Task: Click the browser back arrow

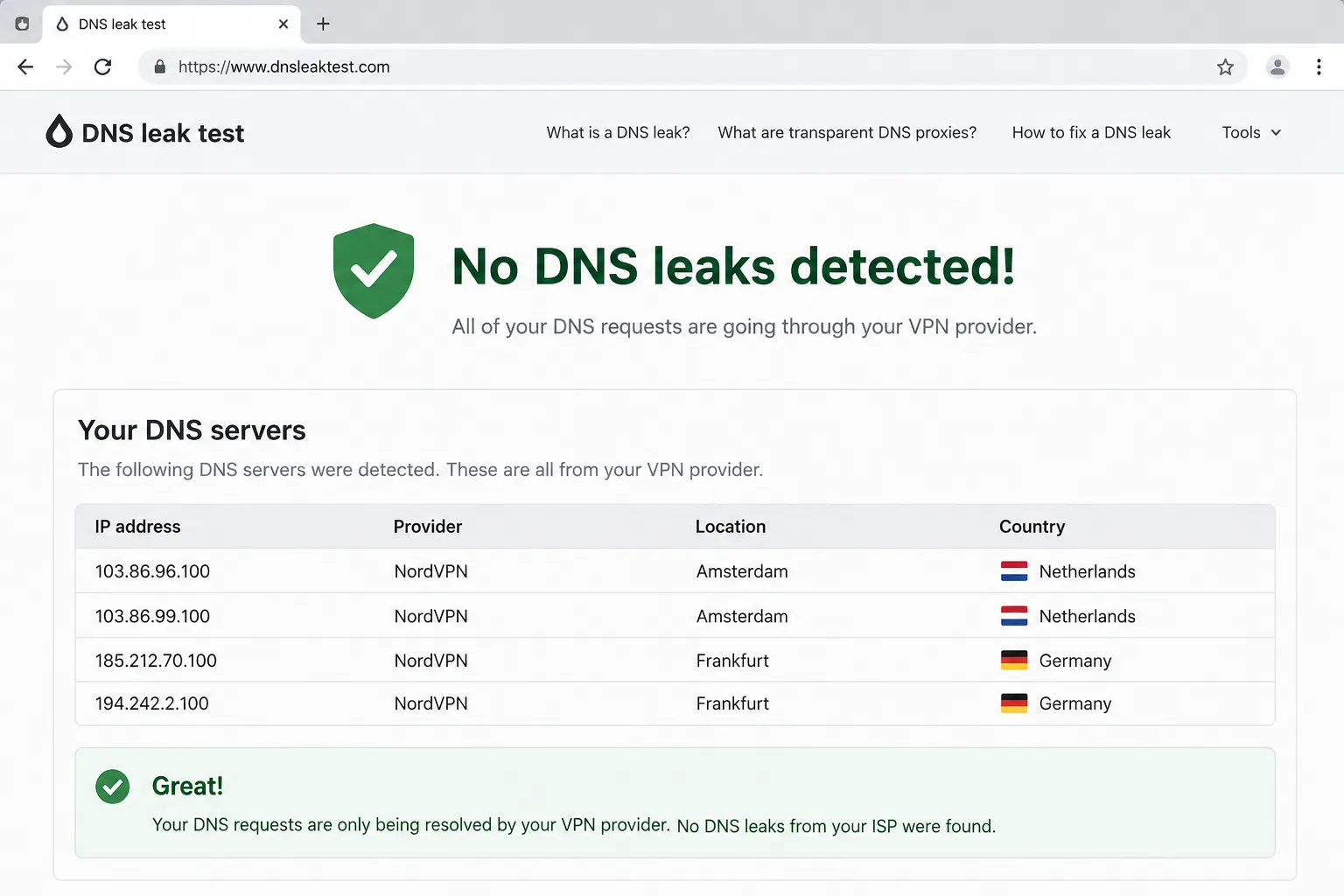Action: pyautogui.click(x=25, y=66)
